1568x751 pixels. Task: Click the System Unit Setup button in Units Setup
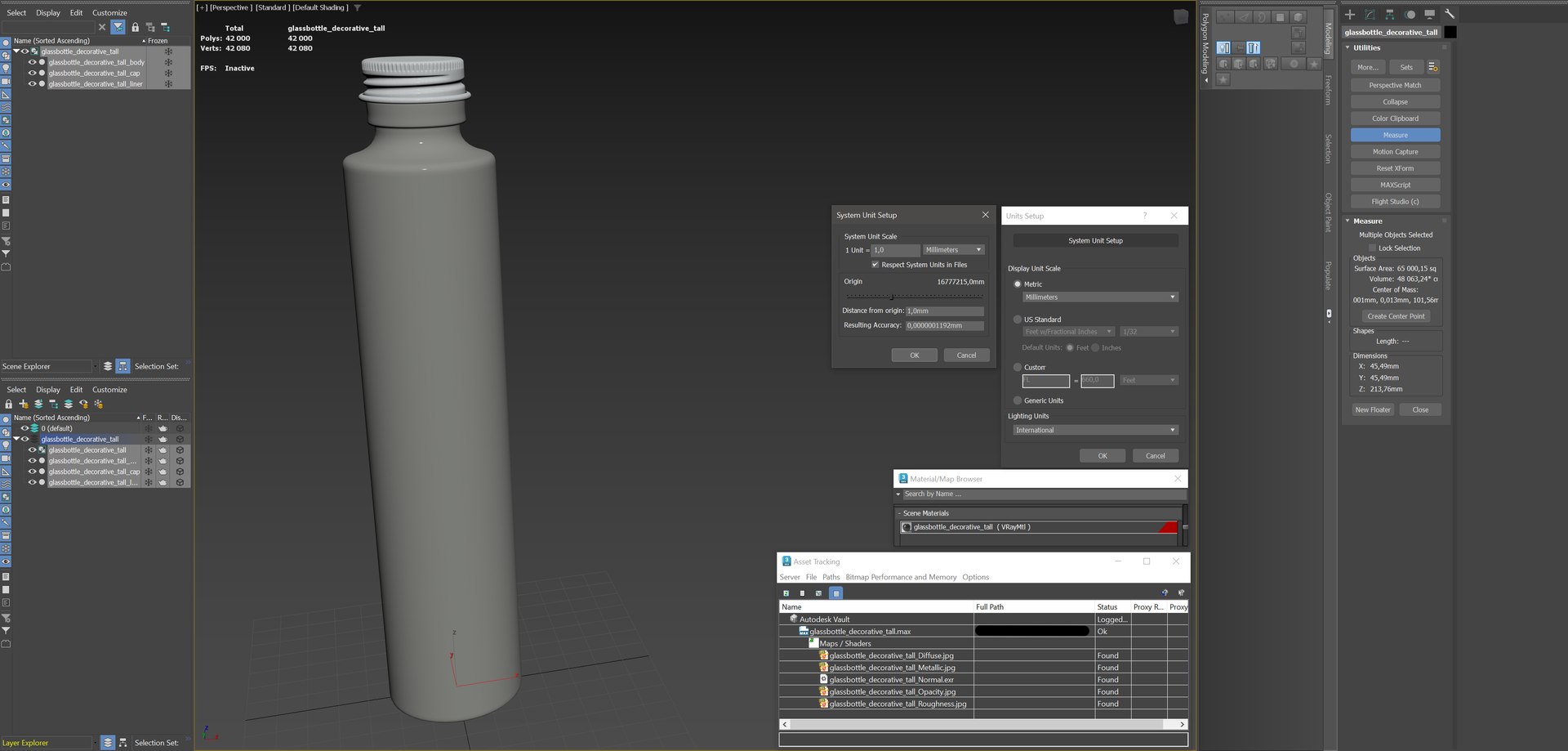pos(1095,240)
